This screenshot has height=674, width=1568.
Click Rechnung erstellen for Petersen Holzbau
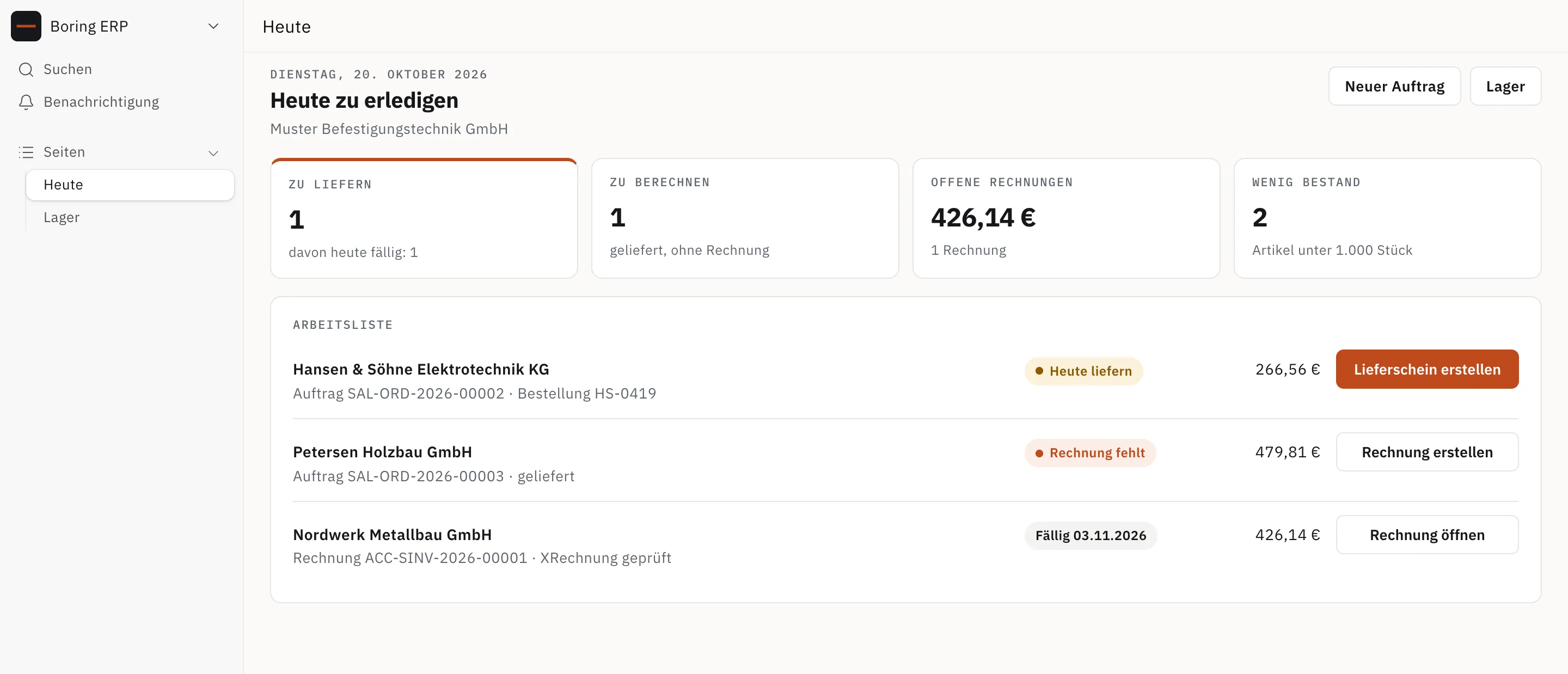tap(1427, 452)
